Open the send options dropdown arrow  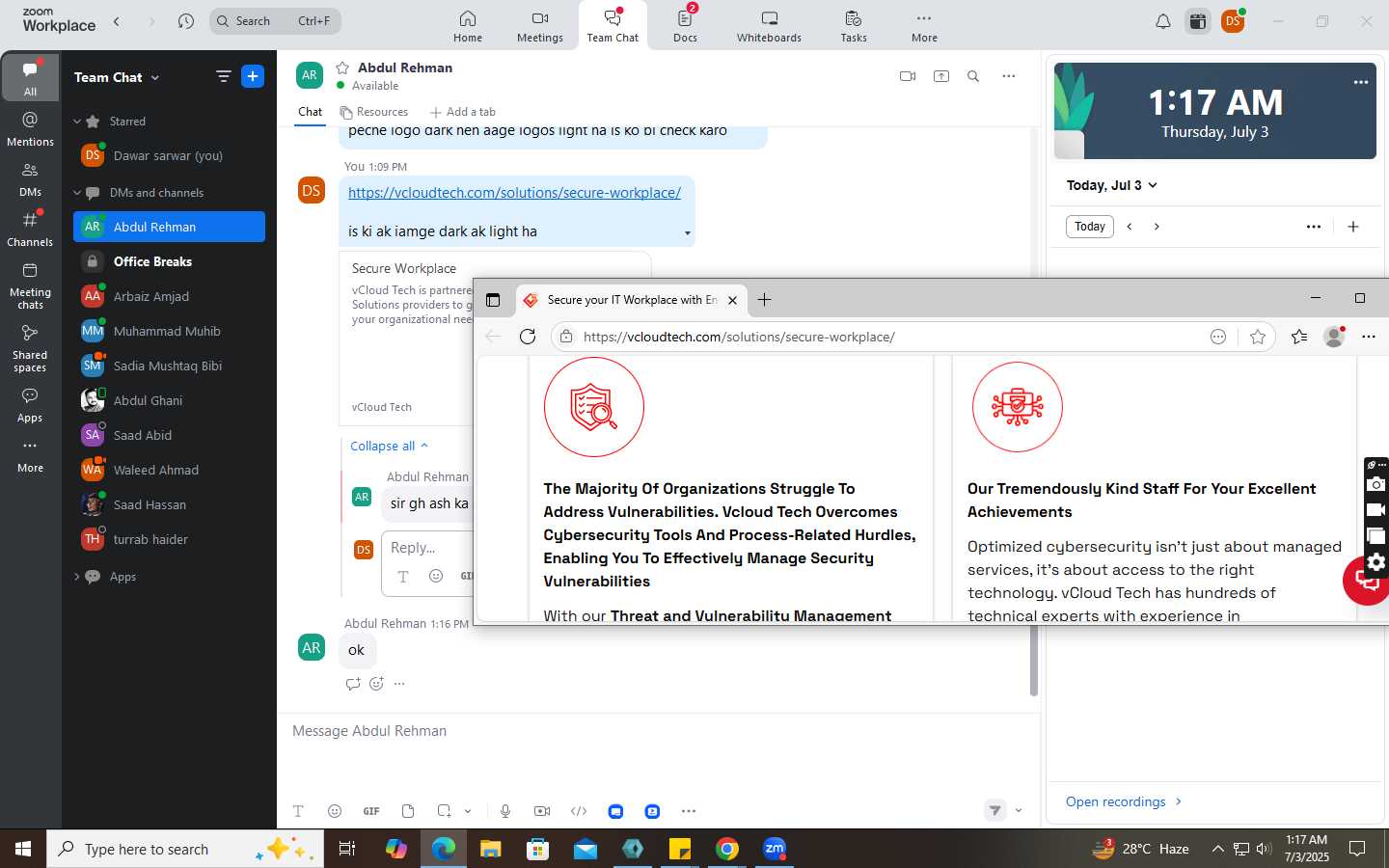[1019, 811]
